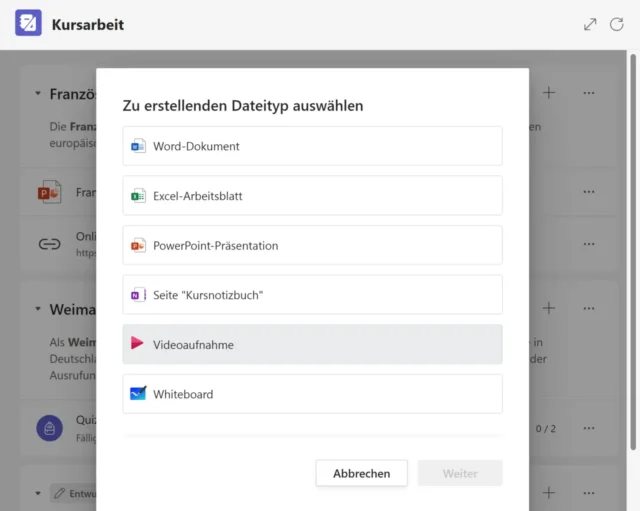
Task: Choose Excel-Arbeitsblatt option
Action: coord(312,196)
